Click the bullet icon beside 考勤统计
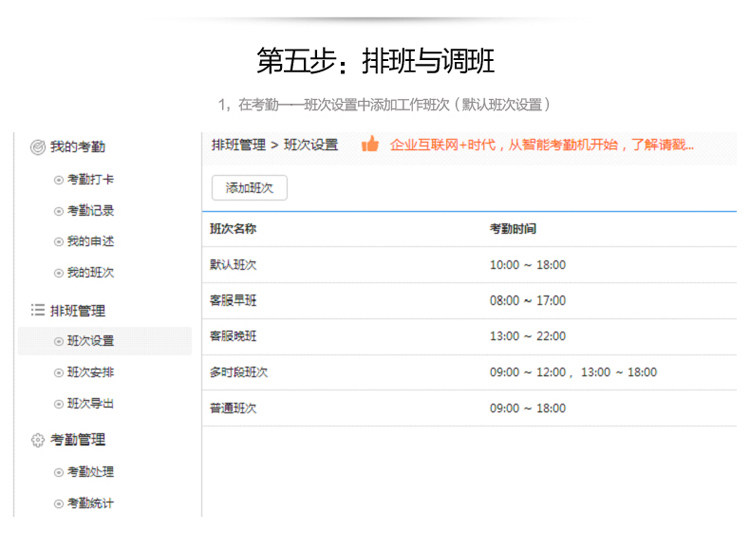 (58, 504)
